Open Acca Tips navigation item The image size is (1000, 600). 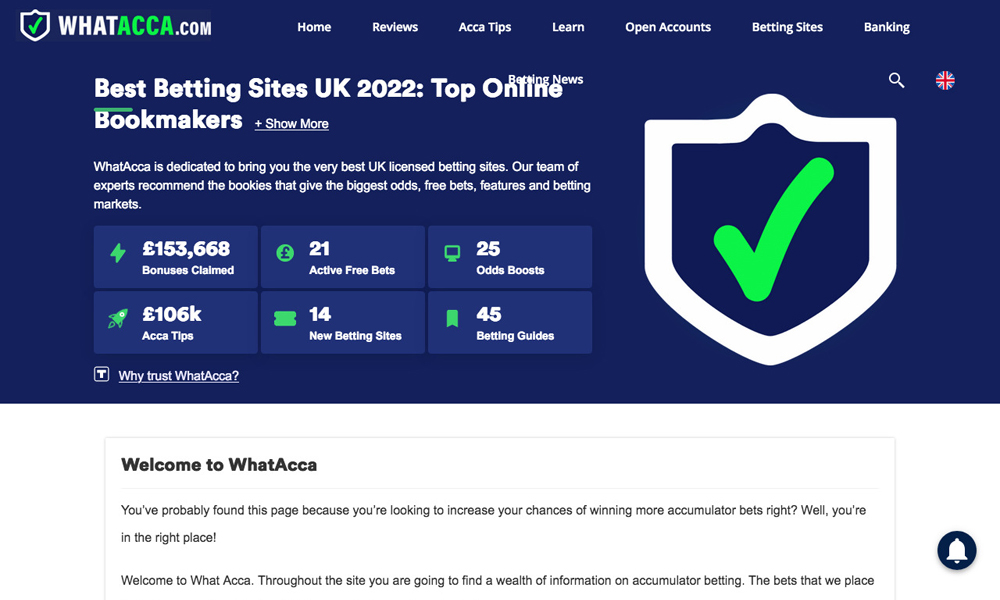(485, 27)
